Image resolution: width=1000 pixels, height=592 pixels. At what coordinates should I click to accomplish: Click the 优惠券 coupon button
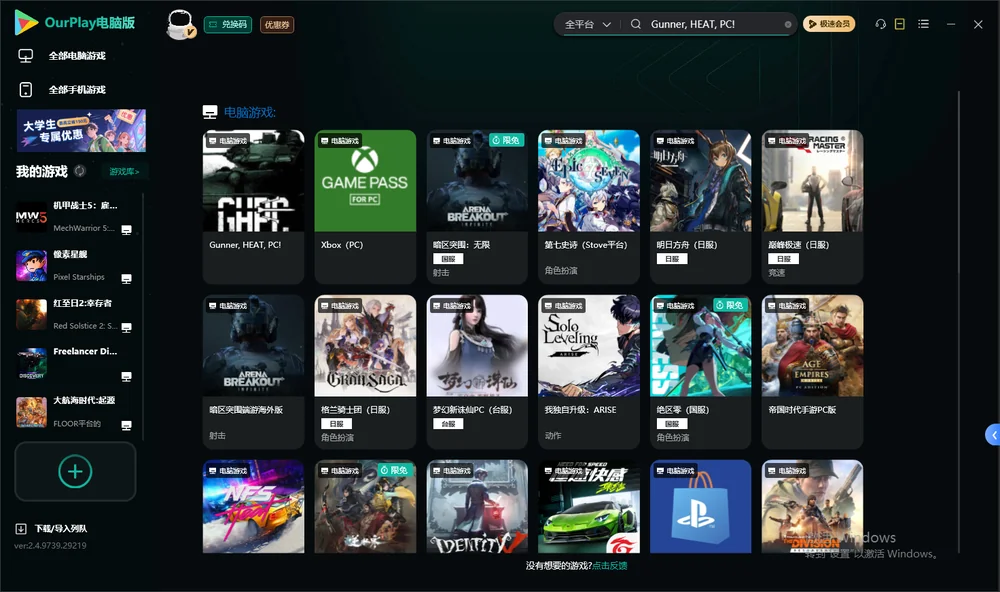point(277,24)
